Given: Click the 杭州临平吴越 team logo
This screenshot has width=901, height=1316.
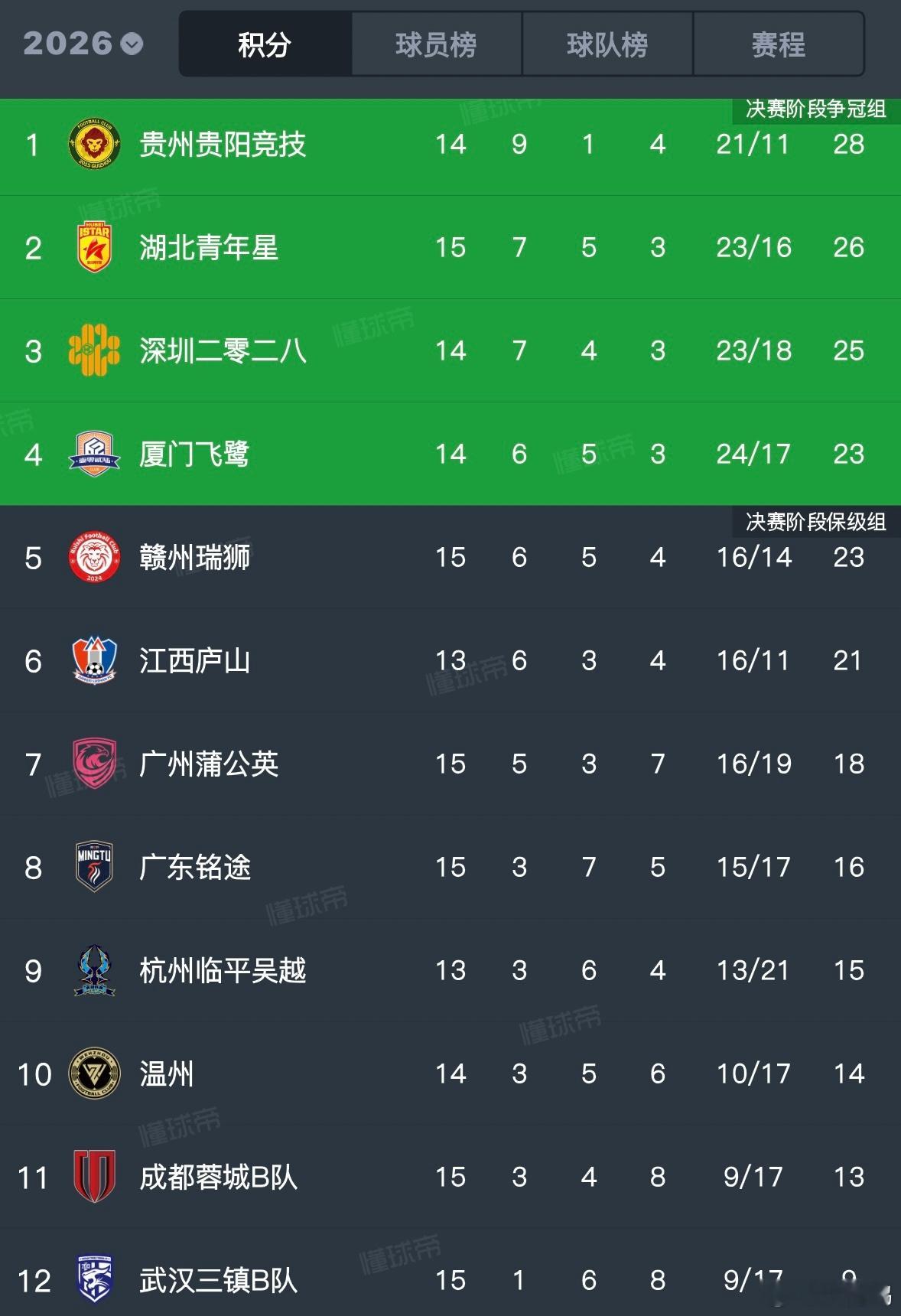Looking at the screenshot, I should tap(94, 970).
